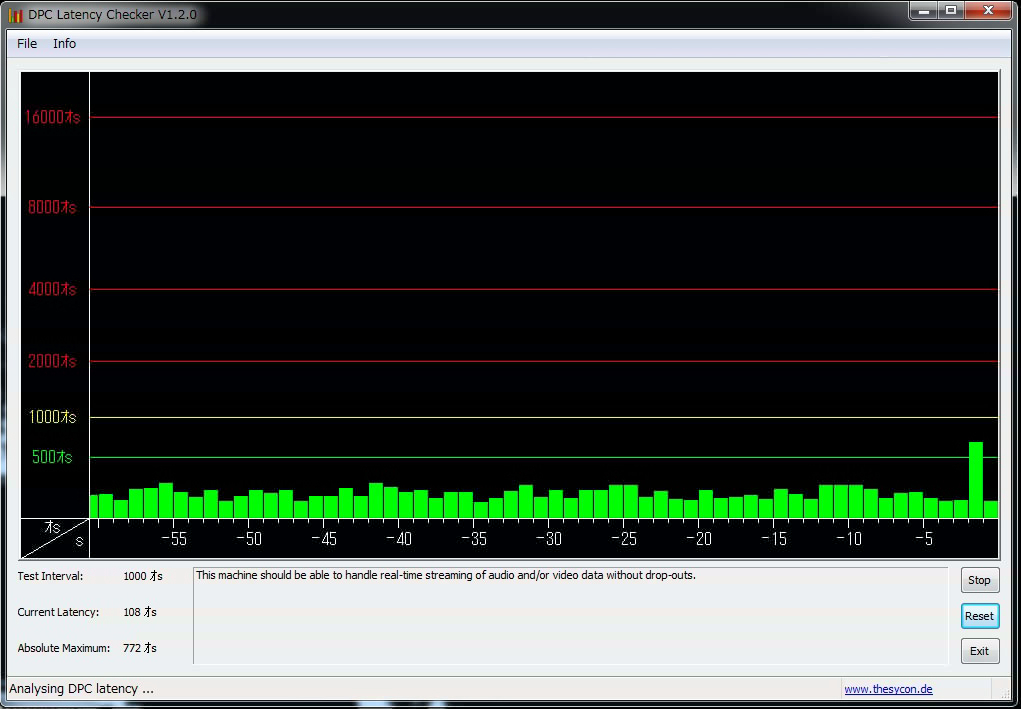Click the -40 time axis label
The width and height of the screenshot is (1021, 709).
399,539
